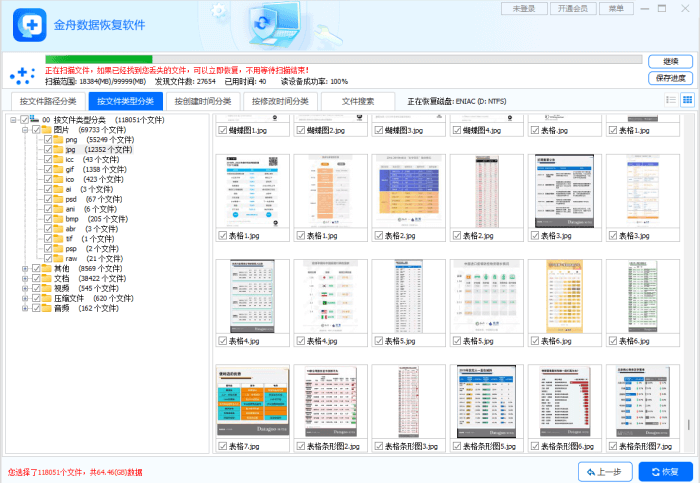Viewport: 700px width, 483px height.
Task: Collapse the 图片 tree node
Action: (23, 130)
